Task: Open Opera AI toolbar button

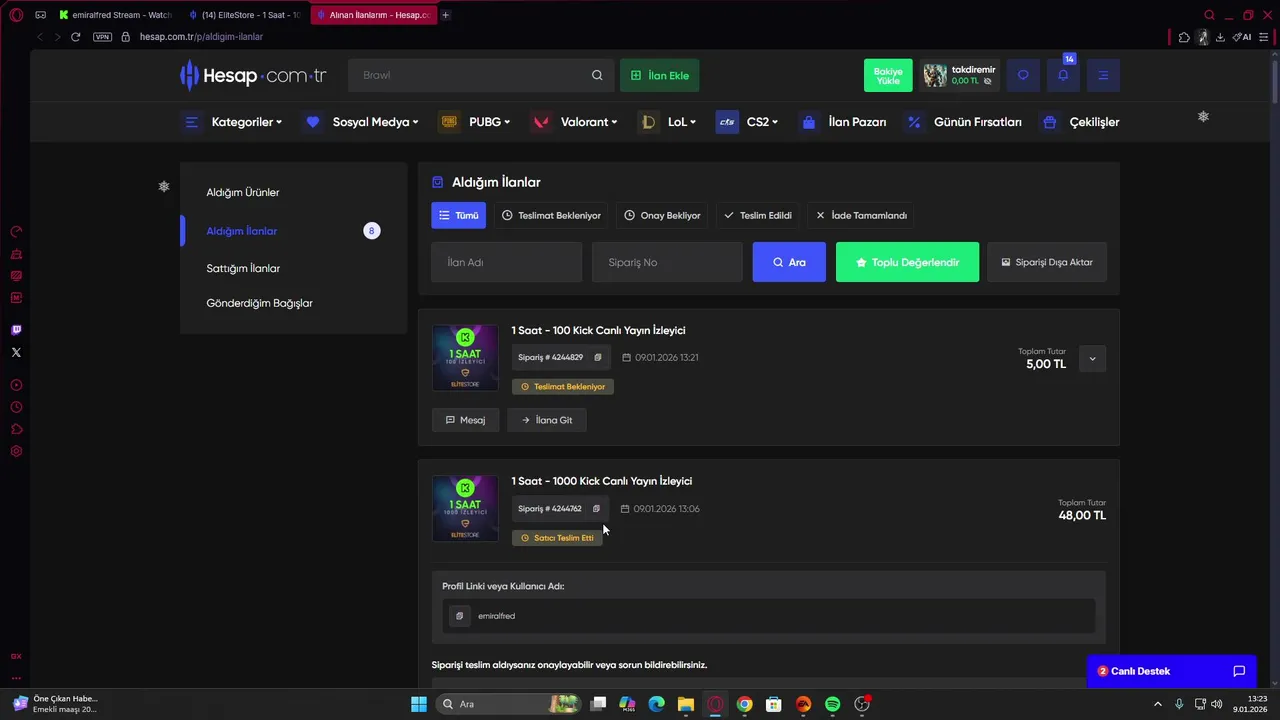Action: click(1242, 37)
